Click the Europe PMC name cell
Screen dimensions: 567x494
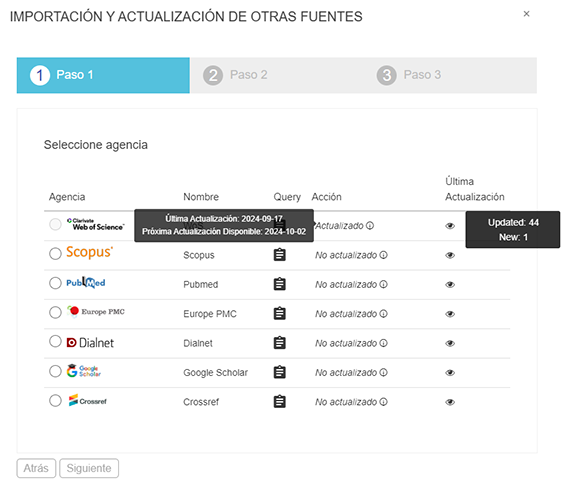pyautogui.click(x=210, y=314)
